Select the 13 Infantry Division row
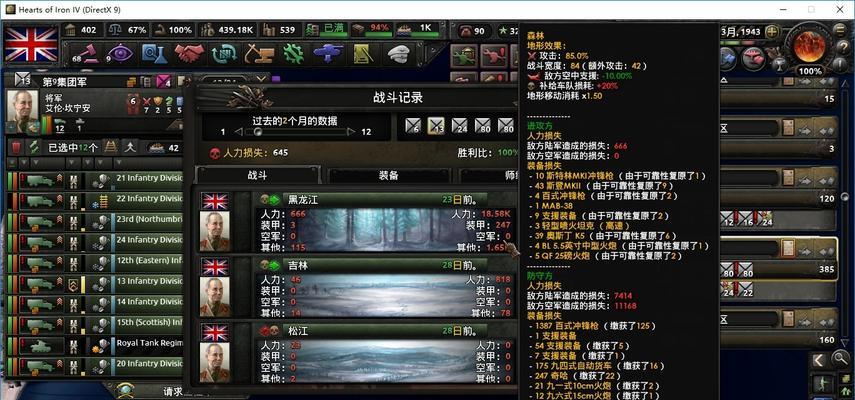This screenshot has width=855, height=400. point(94,283)
